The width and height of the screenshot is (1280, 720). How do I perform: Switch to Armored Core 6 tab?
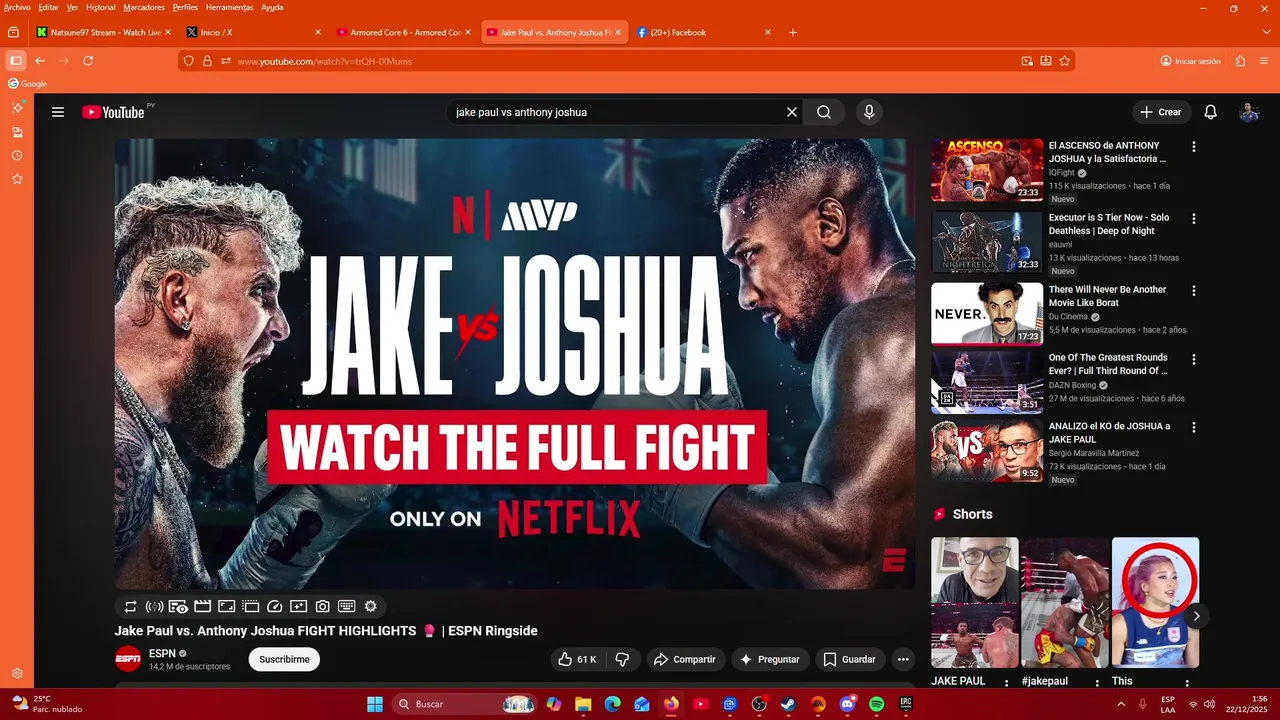click(x=406, y=32)
